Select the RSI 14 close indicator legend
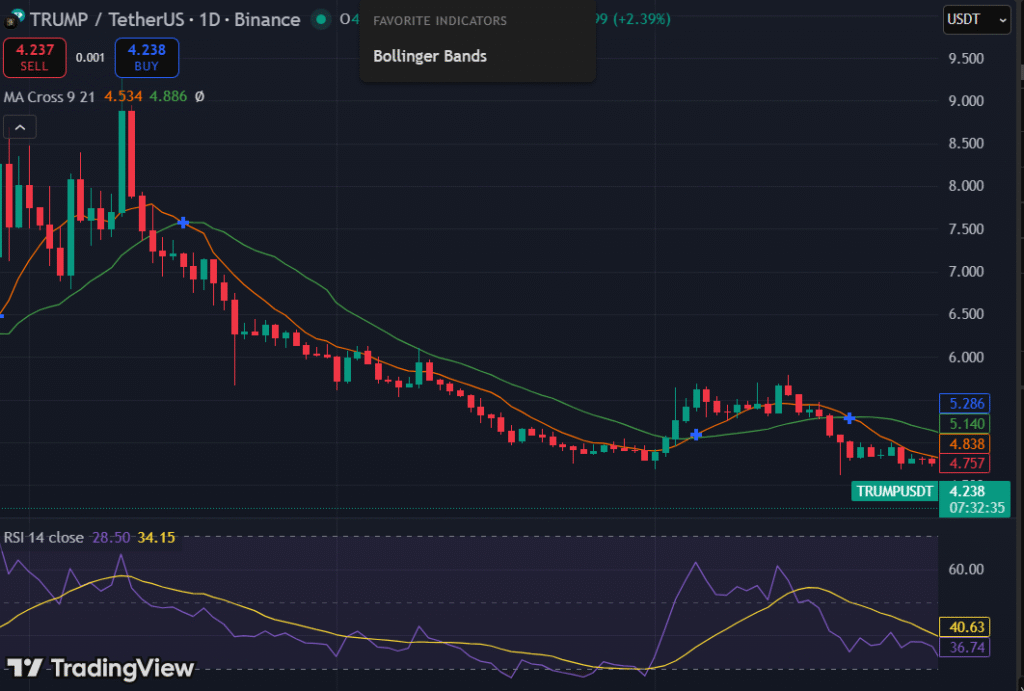 click(43, 537)
